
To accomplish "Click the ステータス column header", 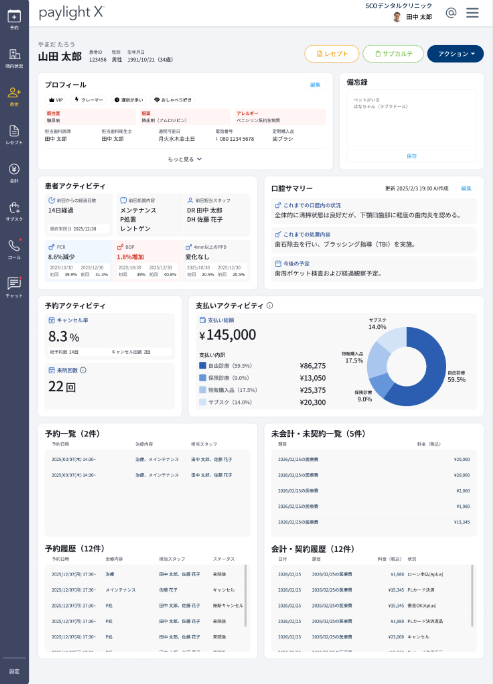I will 223,559.
